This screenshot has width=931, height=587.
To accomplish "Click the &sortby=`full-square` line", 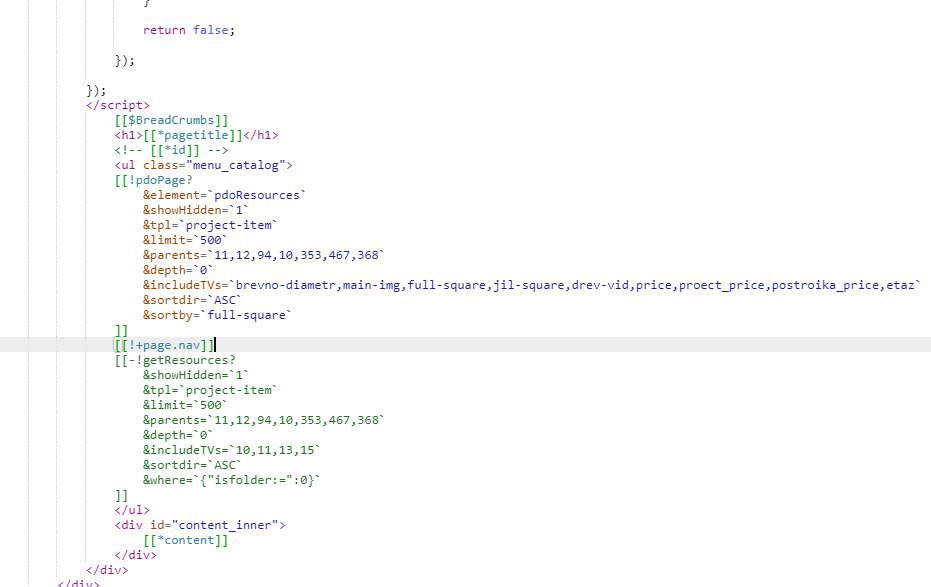I will pyautogui.click(x=217, y=315).
